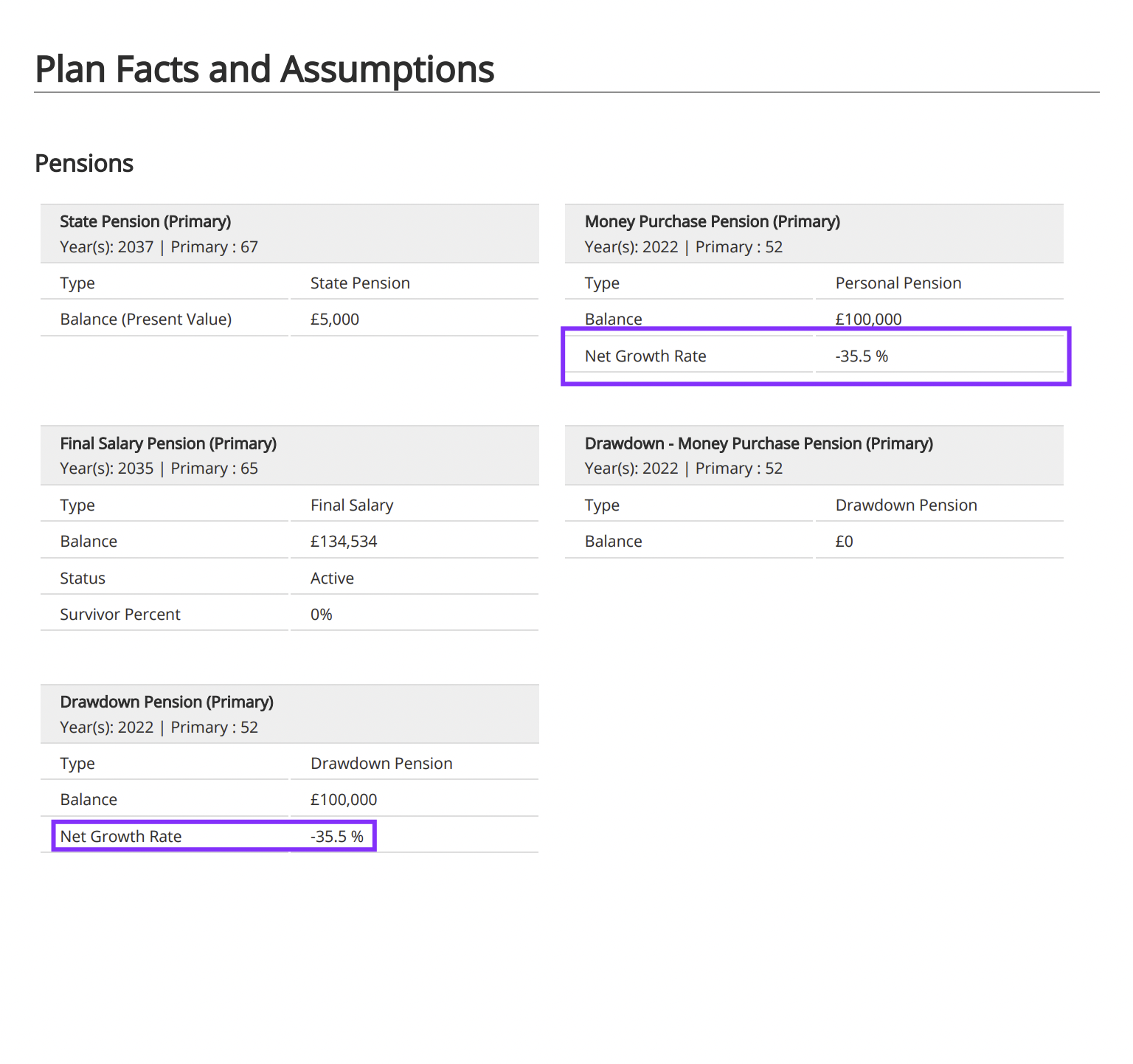The image size is (1133, 1064).
Task: Click the £0 drawdown balance value
Action: point(844,542)
